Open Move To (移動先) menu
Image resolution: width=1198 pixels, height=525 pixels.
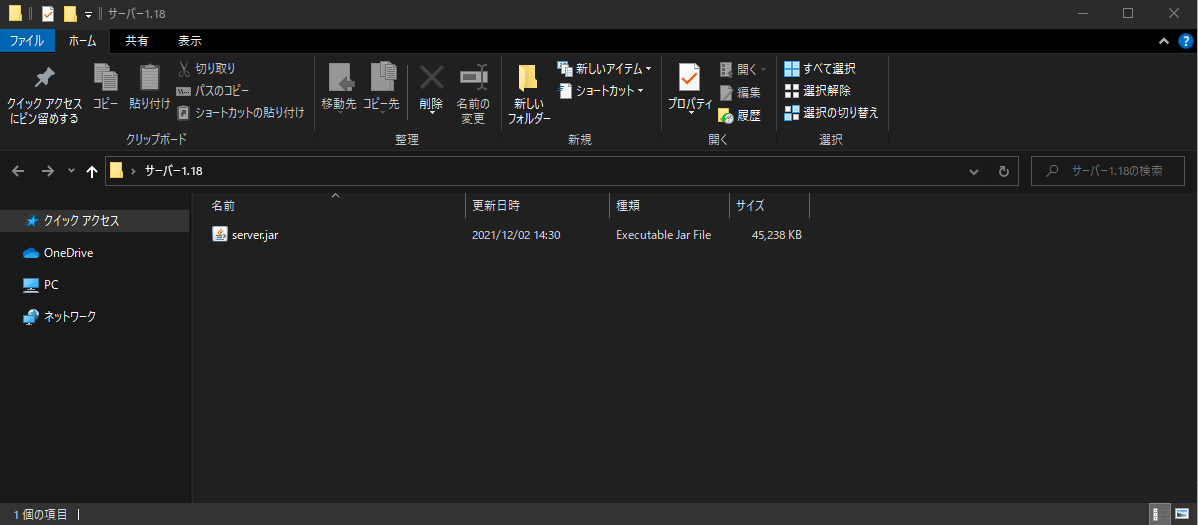338,87
